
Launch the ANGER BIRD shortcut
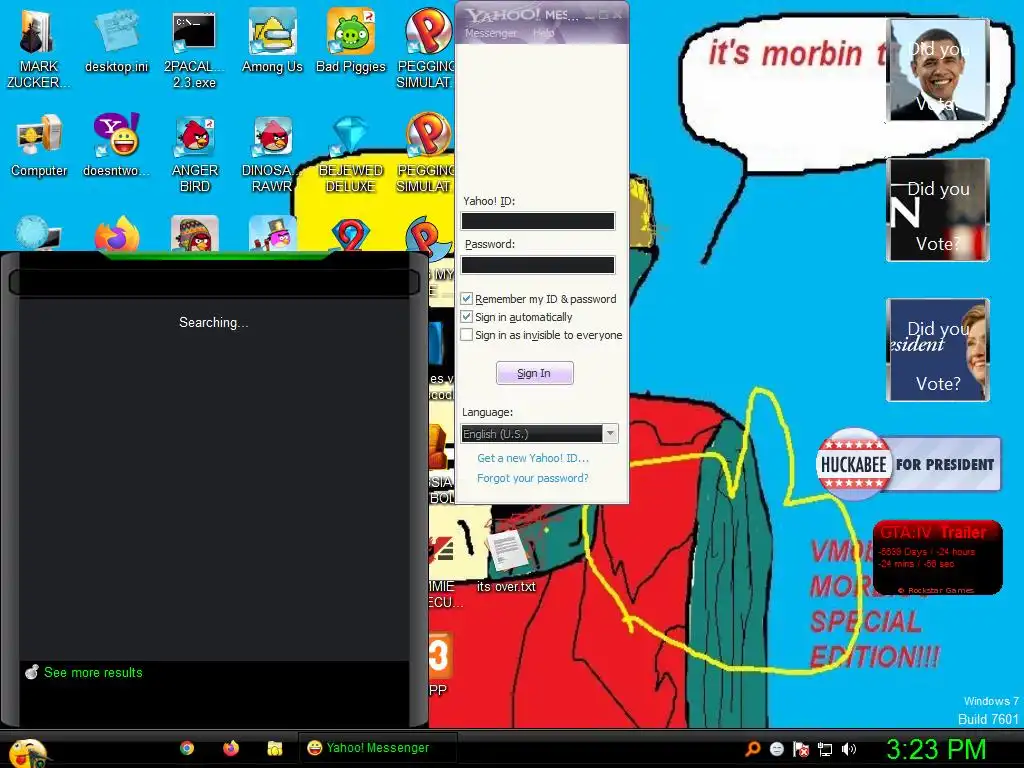tap(194, 153)
